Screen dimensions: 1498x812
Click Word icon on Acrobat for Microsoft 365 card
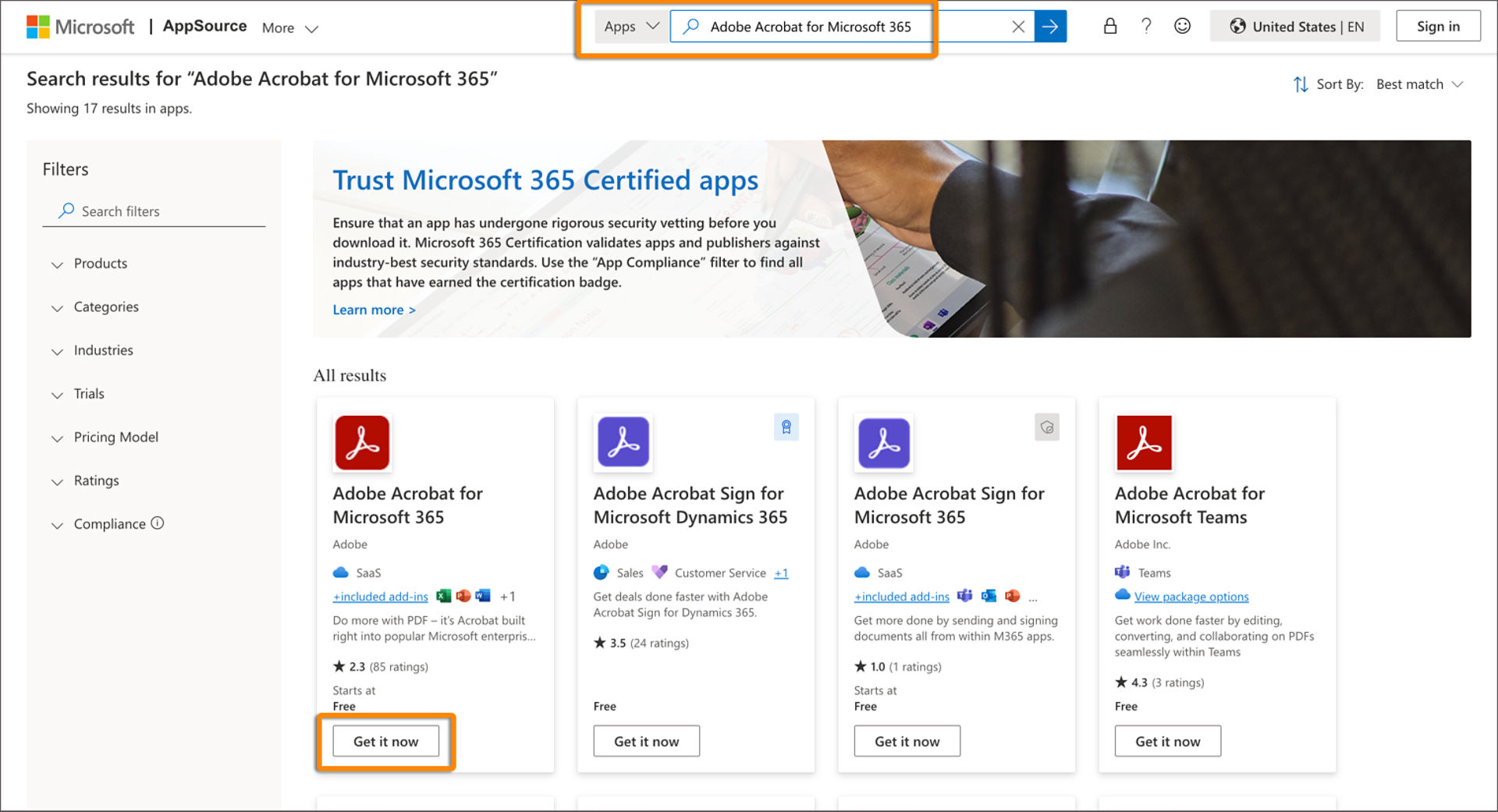click(483, 596)
